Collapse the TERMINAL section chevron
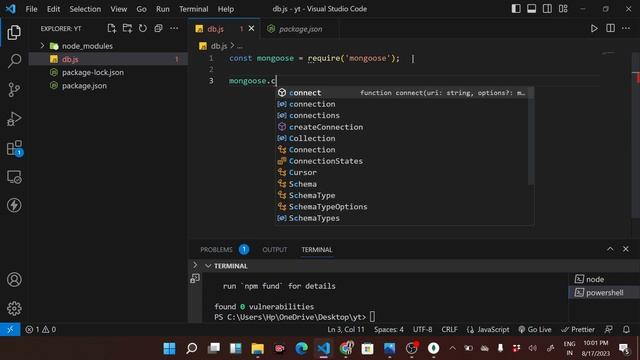The height and width of the screenshot is (360, 640). [208, 266]
